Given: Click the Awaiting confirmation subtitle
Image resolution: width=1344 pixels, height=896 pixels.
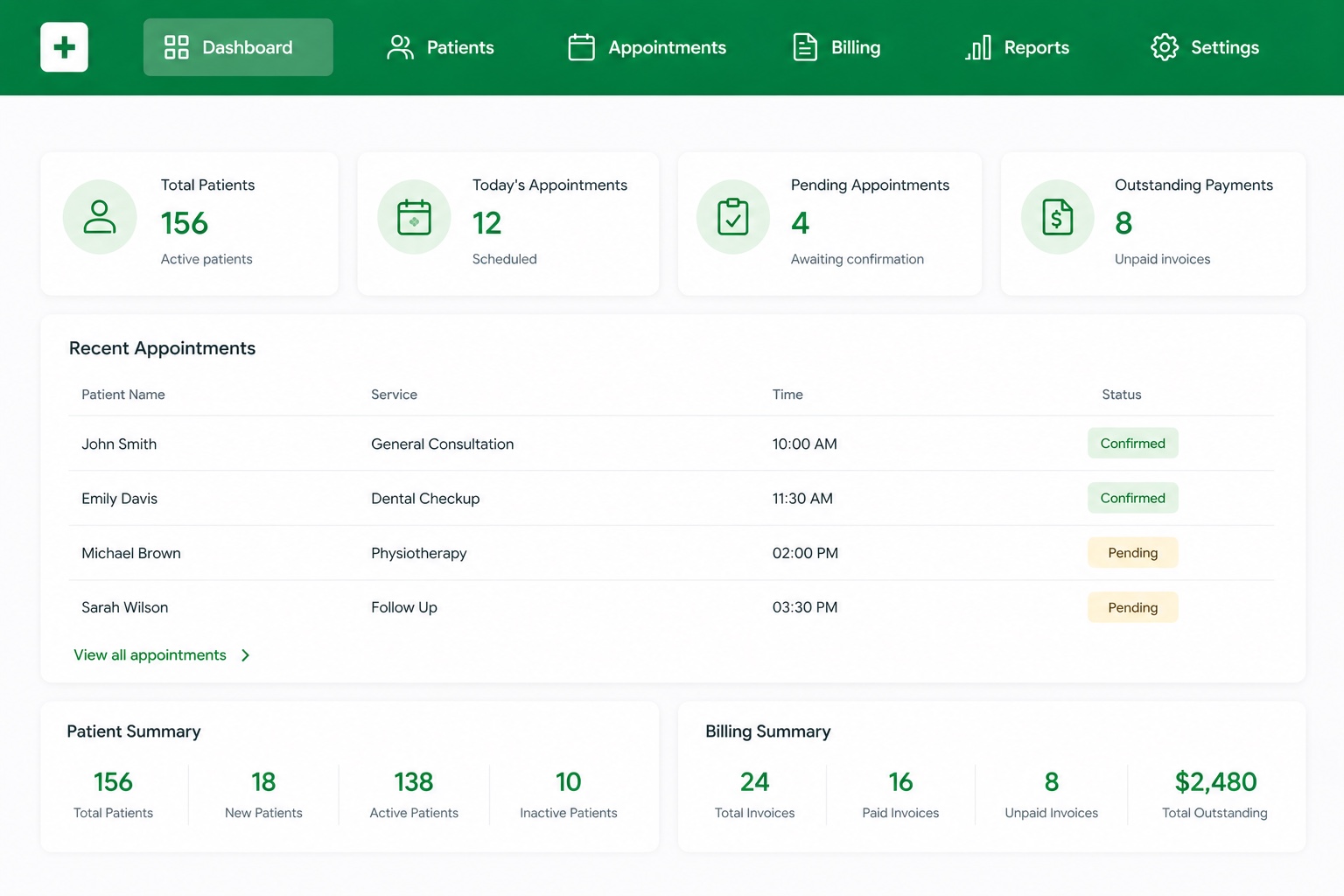Looking at the screenshot, I should click(857, 259).
